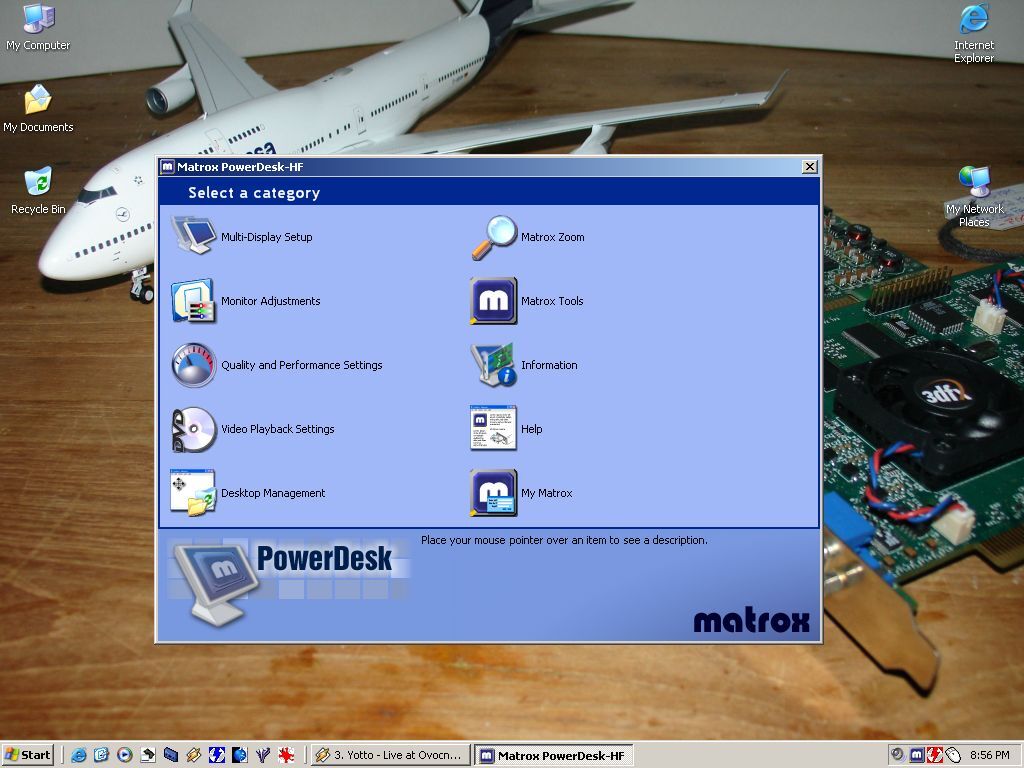Launch Winamp lightning-bolt Quick Launch icon
Viewport: 1024px width, 768px height.
click(193, 755)
